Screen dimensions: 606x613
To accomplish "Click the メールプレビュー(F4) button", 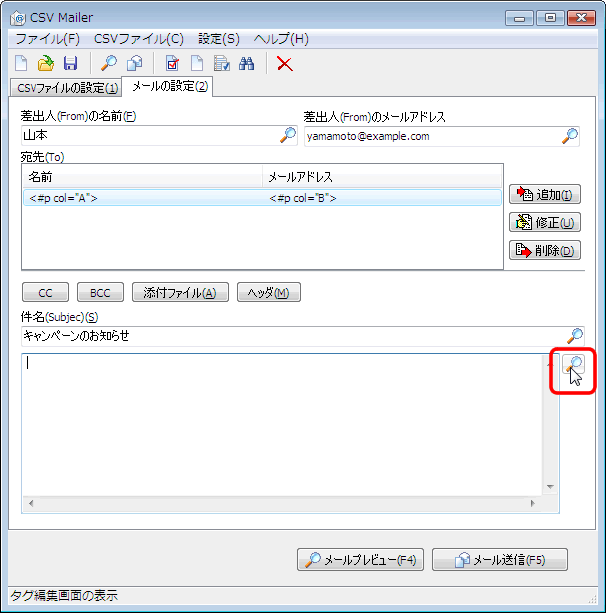I will (362, 559).
